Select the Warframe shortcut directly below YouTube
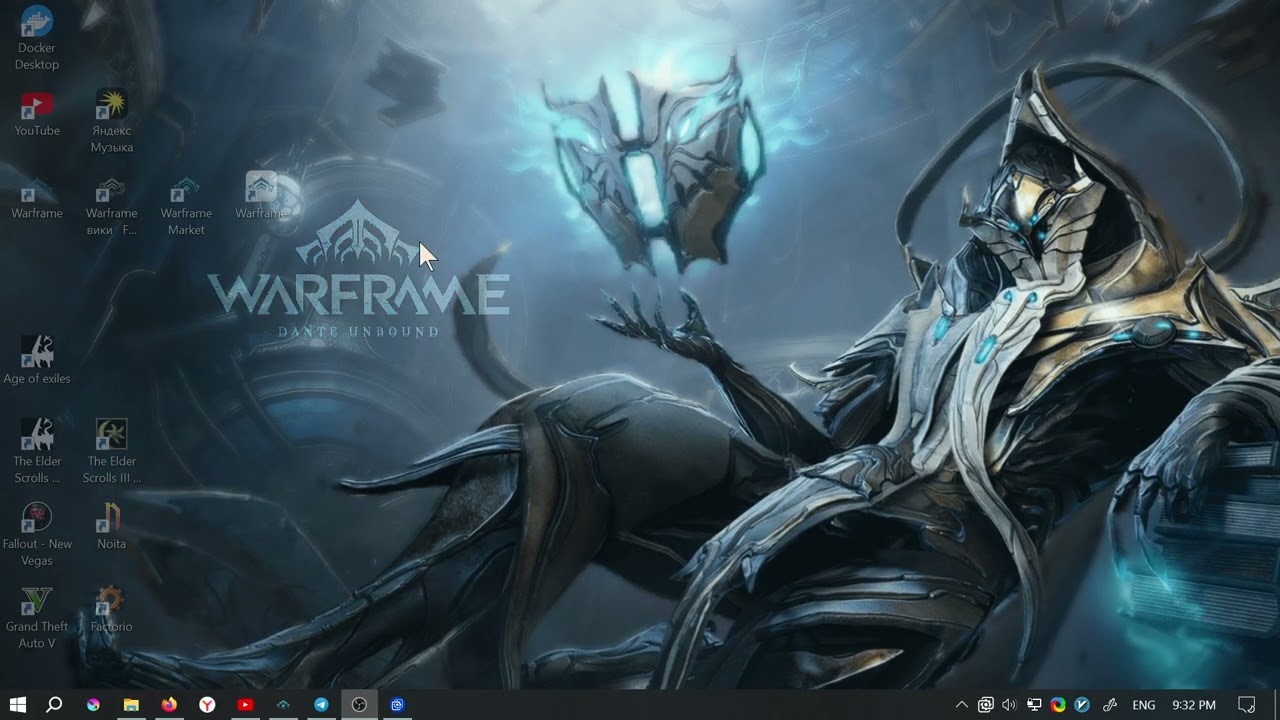The image size is (1280, 720). point(37,198)
